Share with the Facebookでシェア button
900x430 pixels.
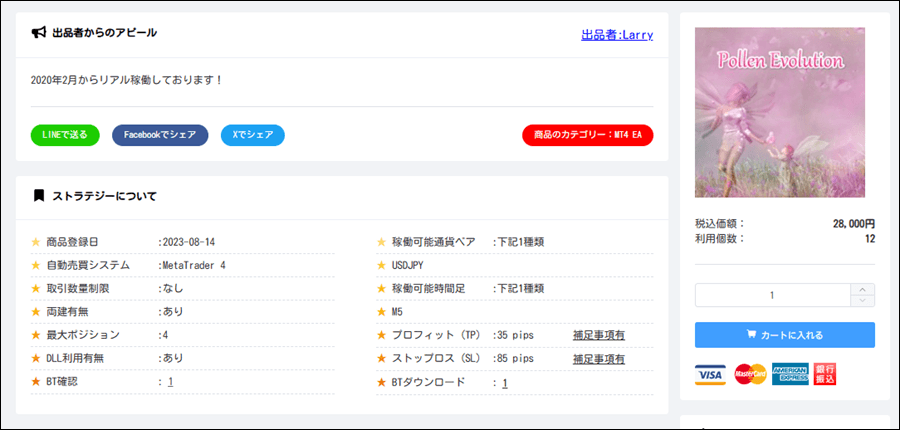160,135
